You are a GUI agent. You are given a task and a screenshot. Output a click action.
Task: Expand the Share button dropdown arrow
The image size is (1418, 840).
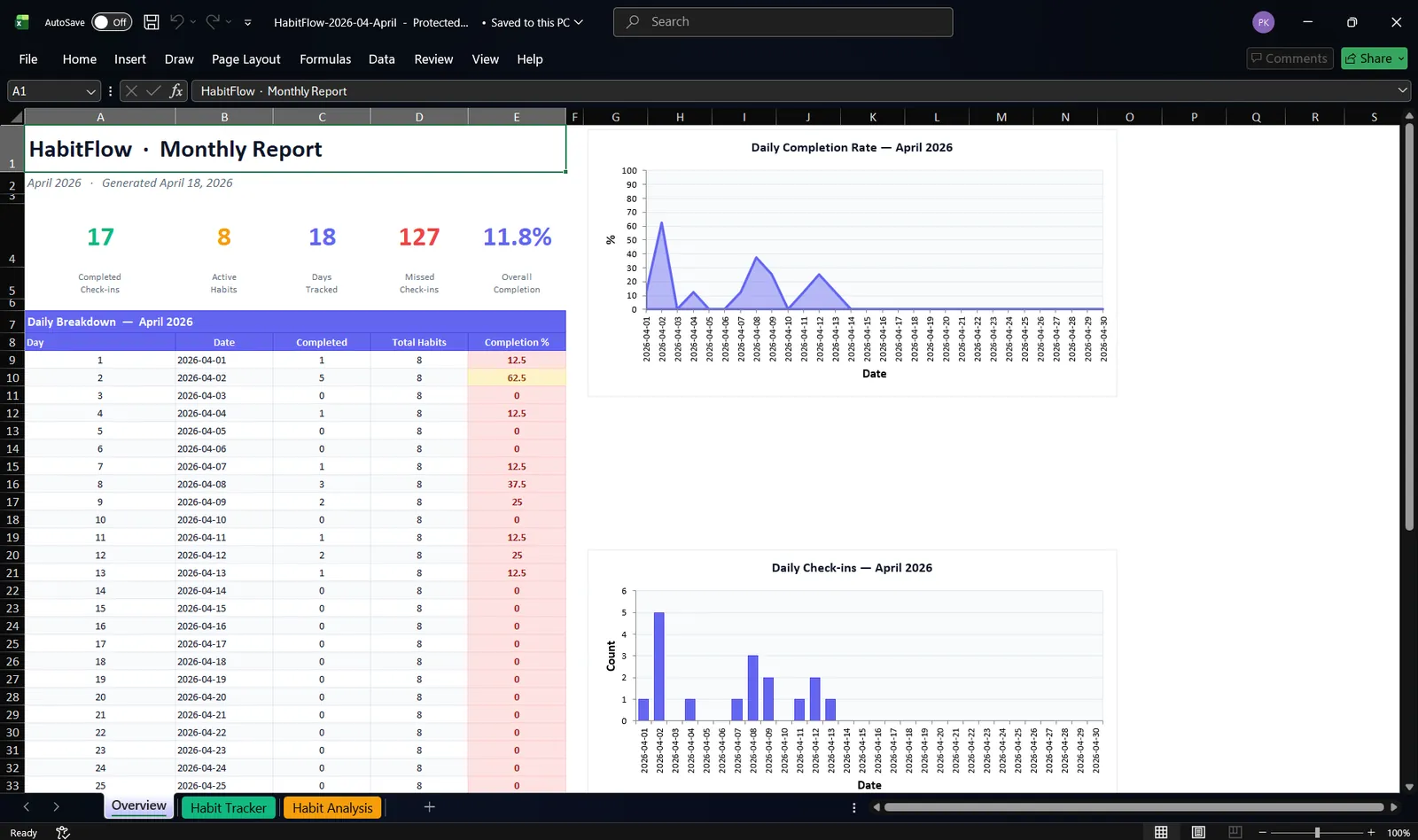(x=1401, y=58)
